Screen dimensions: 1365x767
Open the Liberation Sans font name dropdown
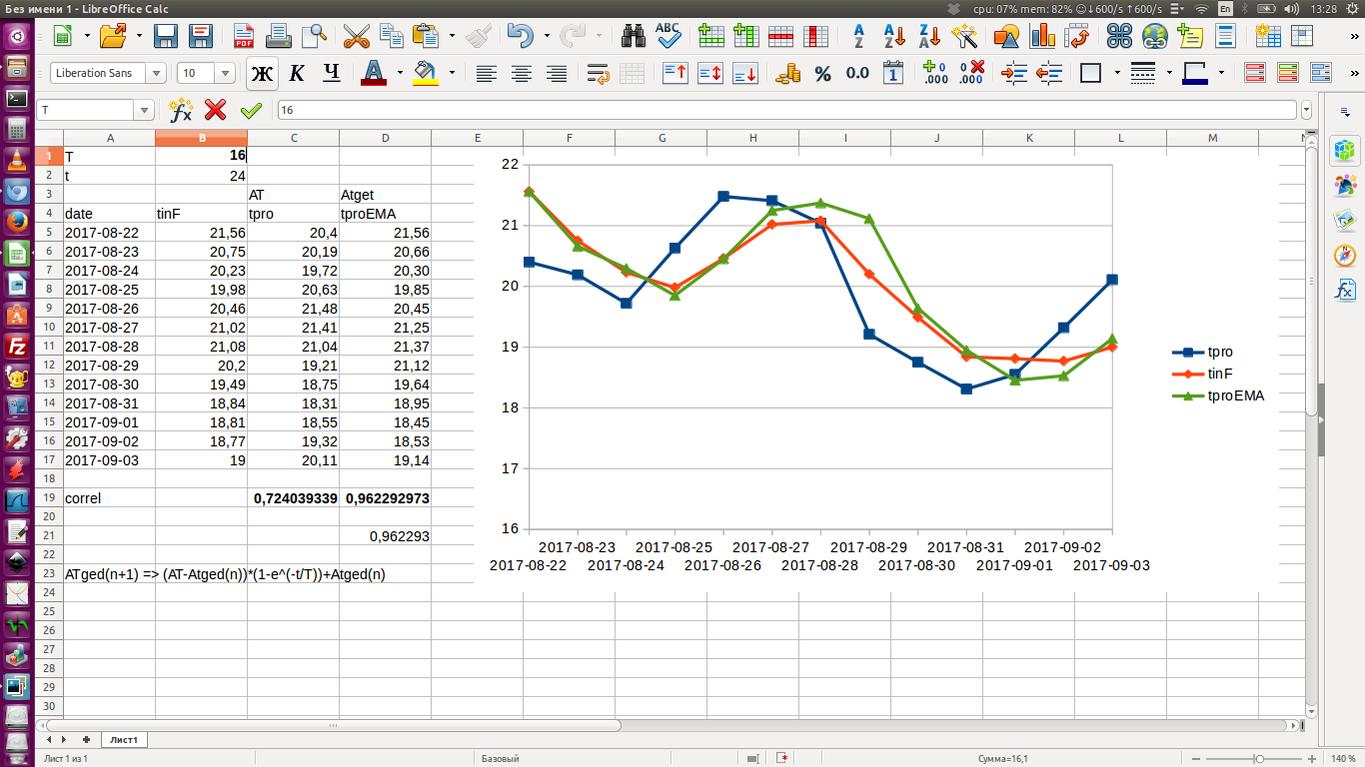coord(155,73)
